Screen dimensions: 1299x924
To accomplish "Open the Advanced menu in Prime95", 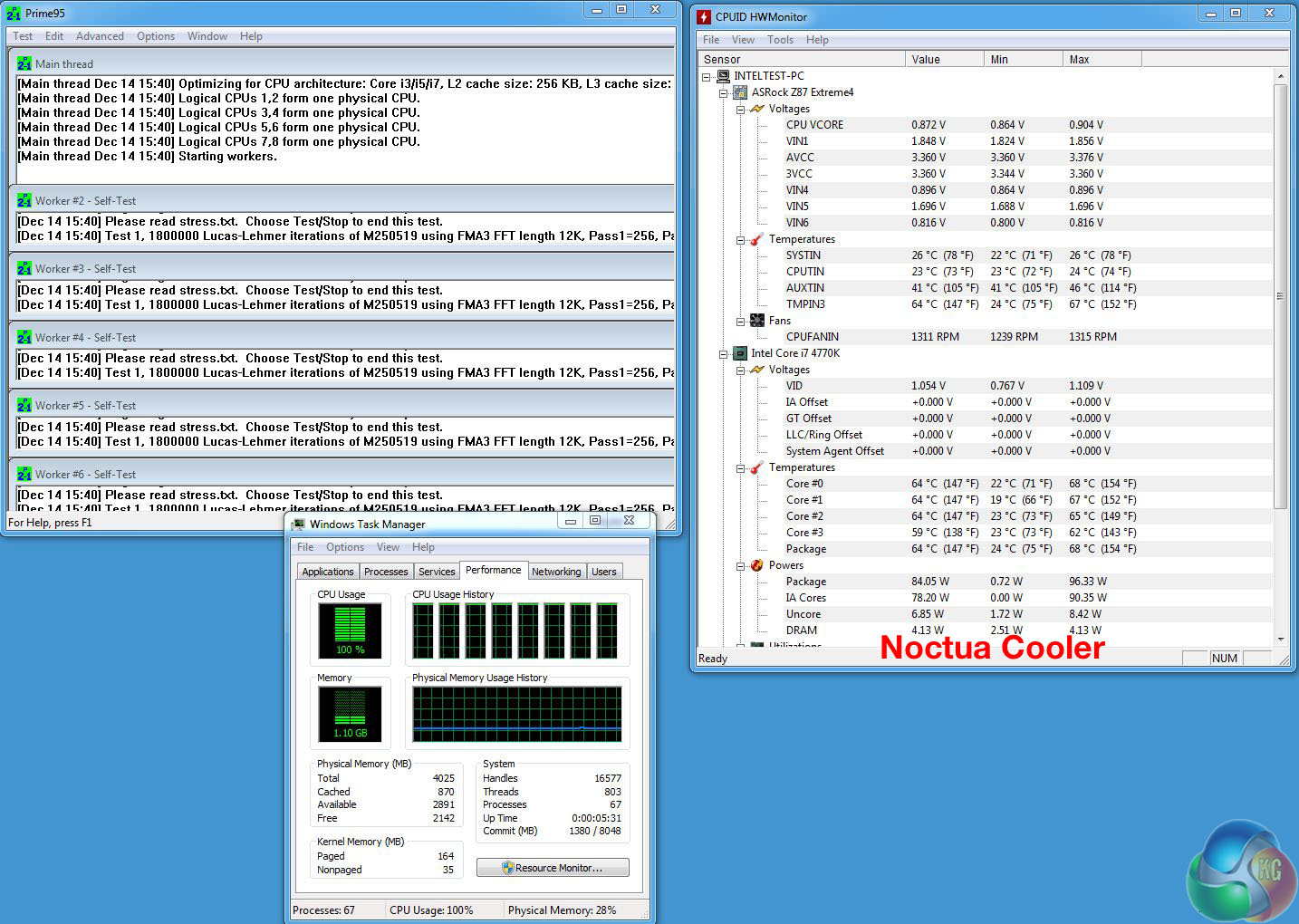I will (100, 36).
